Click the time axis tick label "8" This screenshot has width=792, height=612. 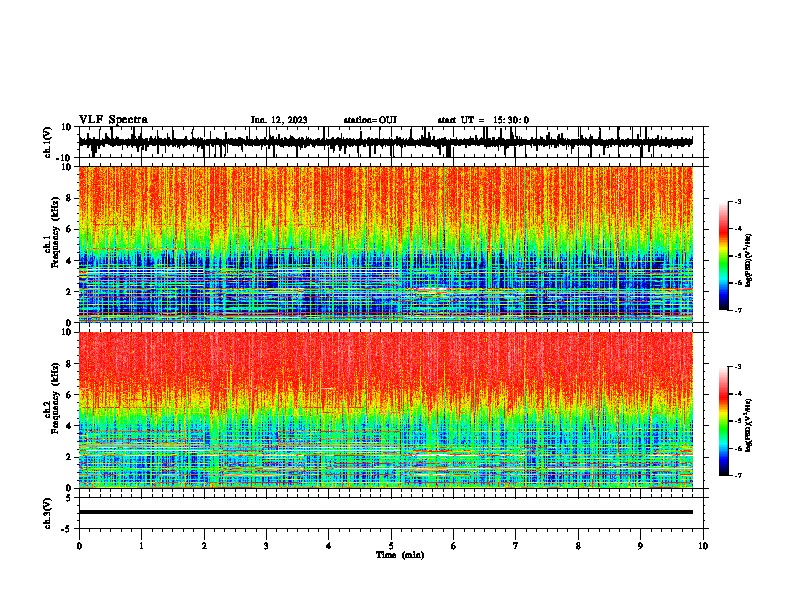click(x=578, y=546)
